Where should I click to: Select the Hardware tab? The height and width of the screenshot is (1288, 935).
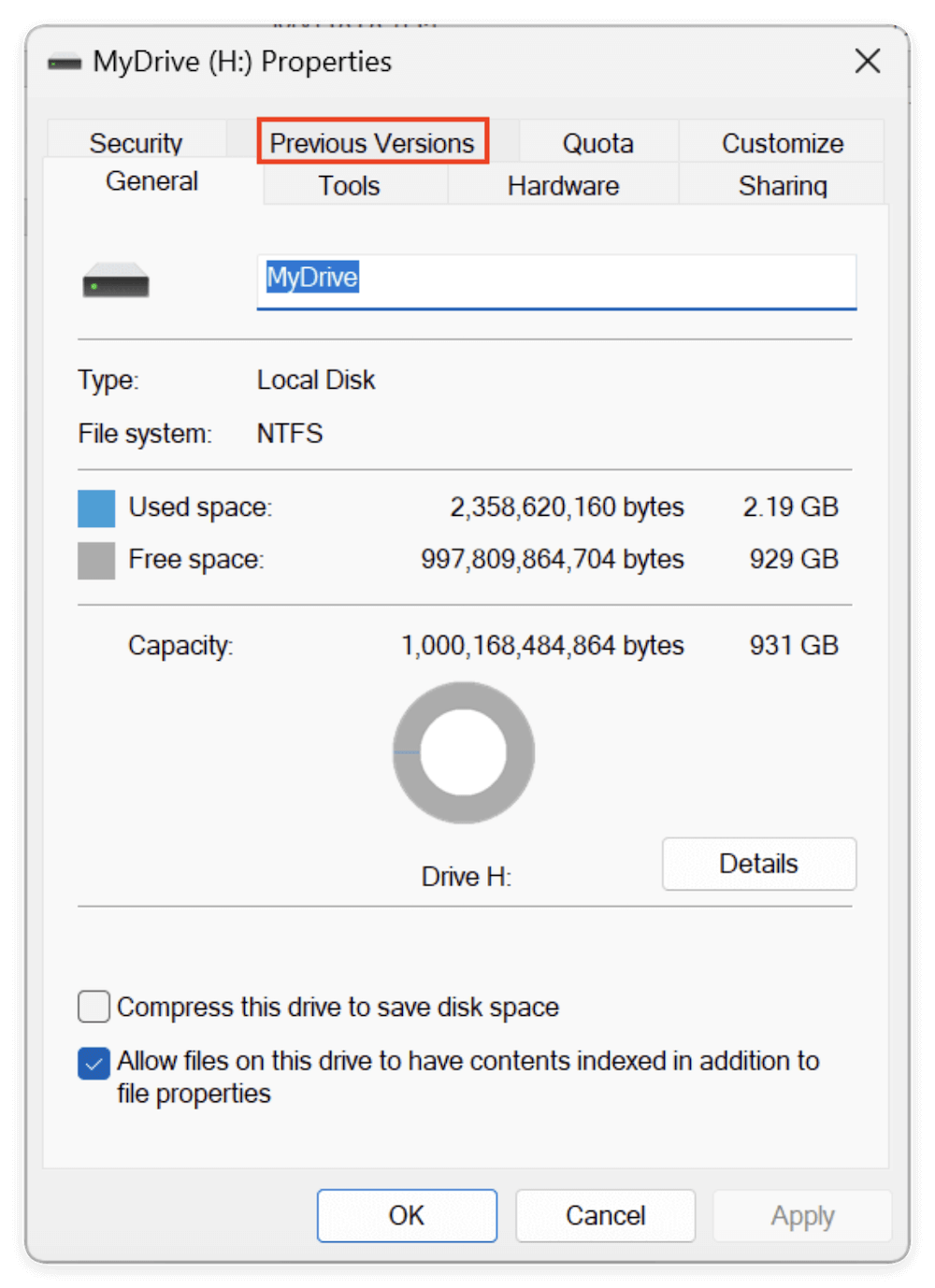click(x=562, y=185)
